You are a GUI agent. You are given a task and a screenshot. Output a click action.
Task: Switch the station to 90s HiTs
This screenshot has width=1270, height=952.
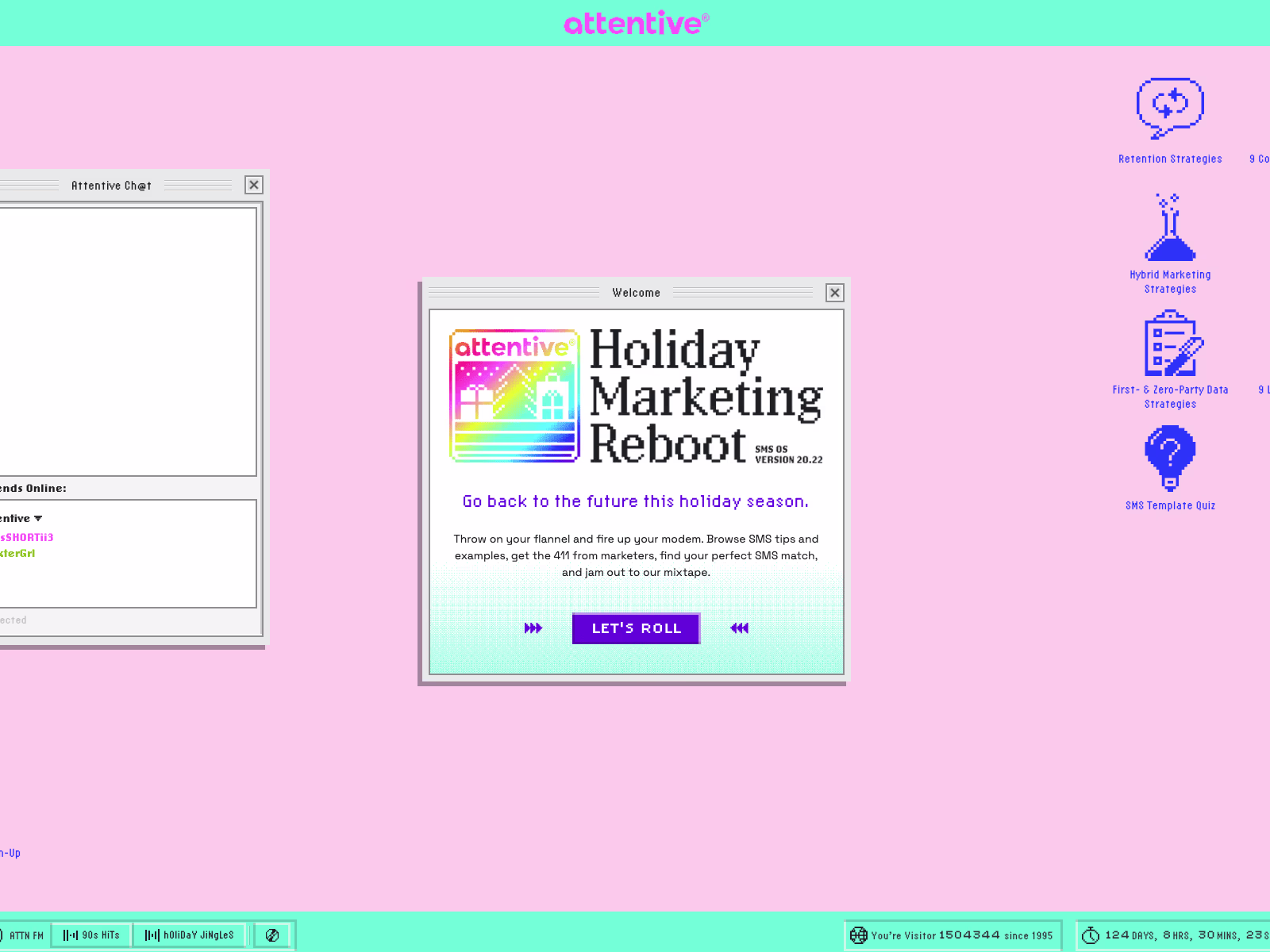[x=90, y=935]
